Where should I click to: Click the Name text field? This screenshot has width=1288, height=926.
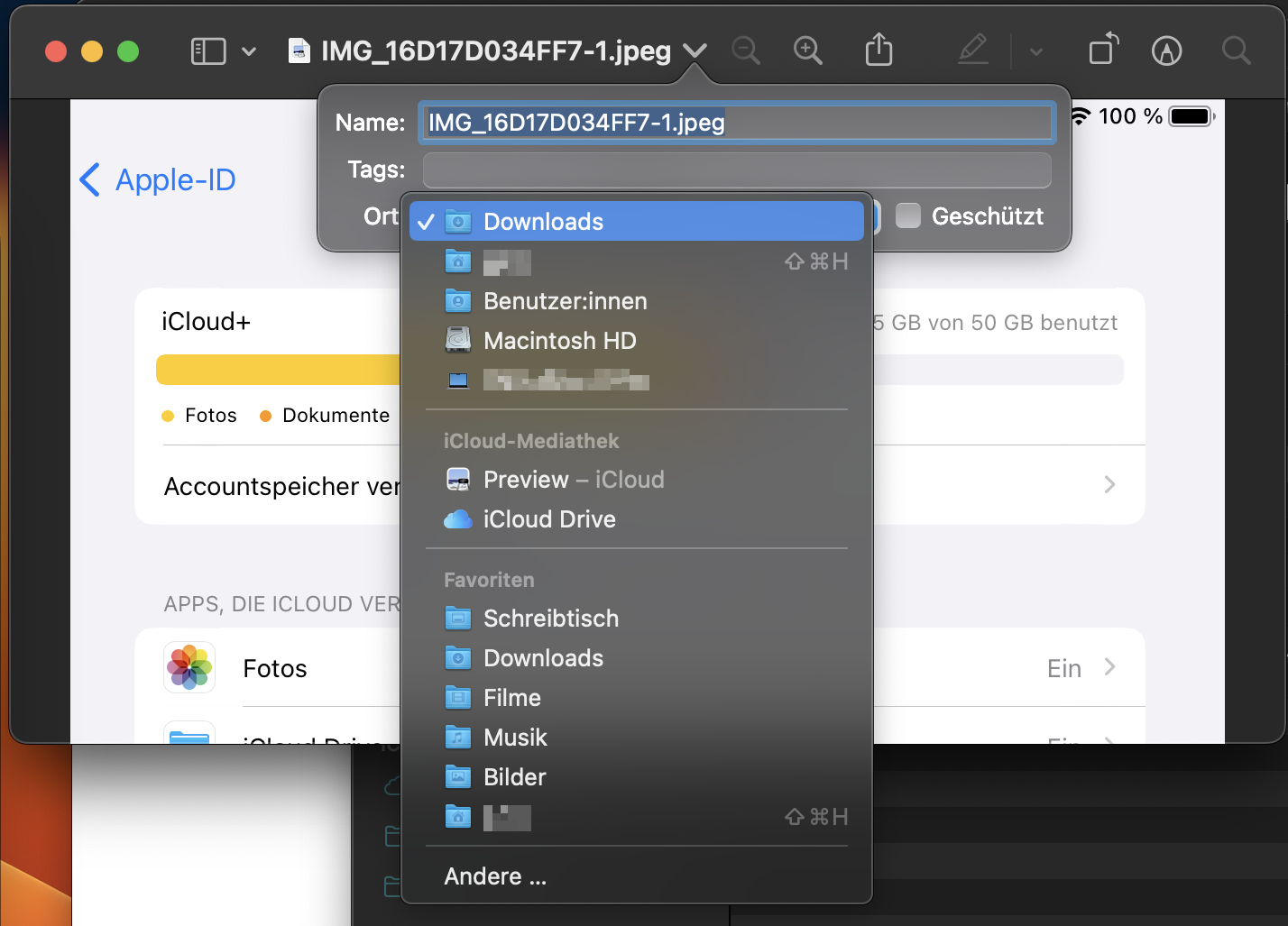[736, 123]
